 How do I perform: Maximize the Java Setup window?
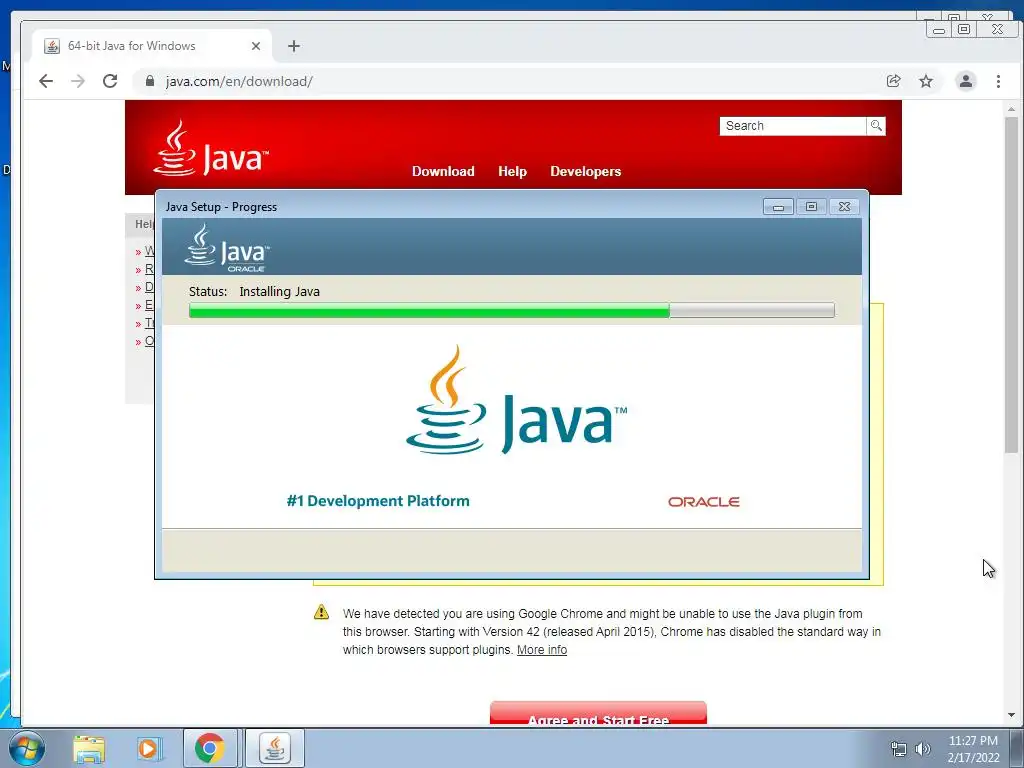click(811, 206)
